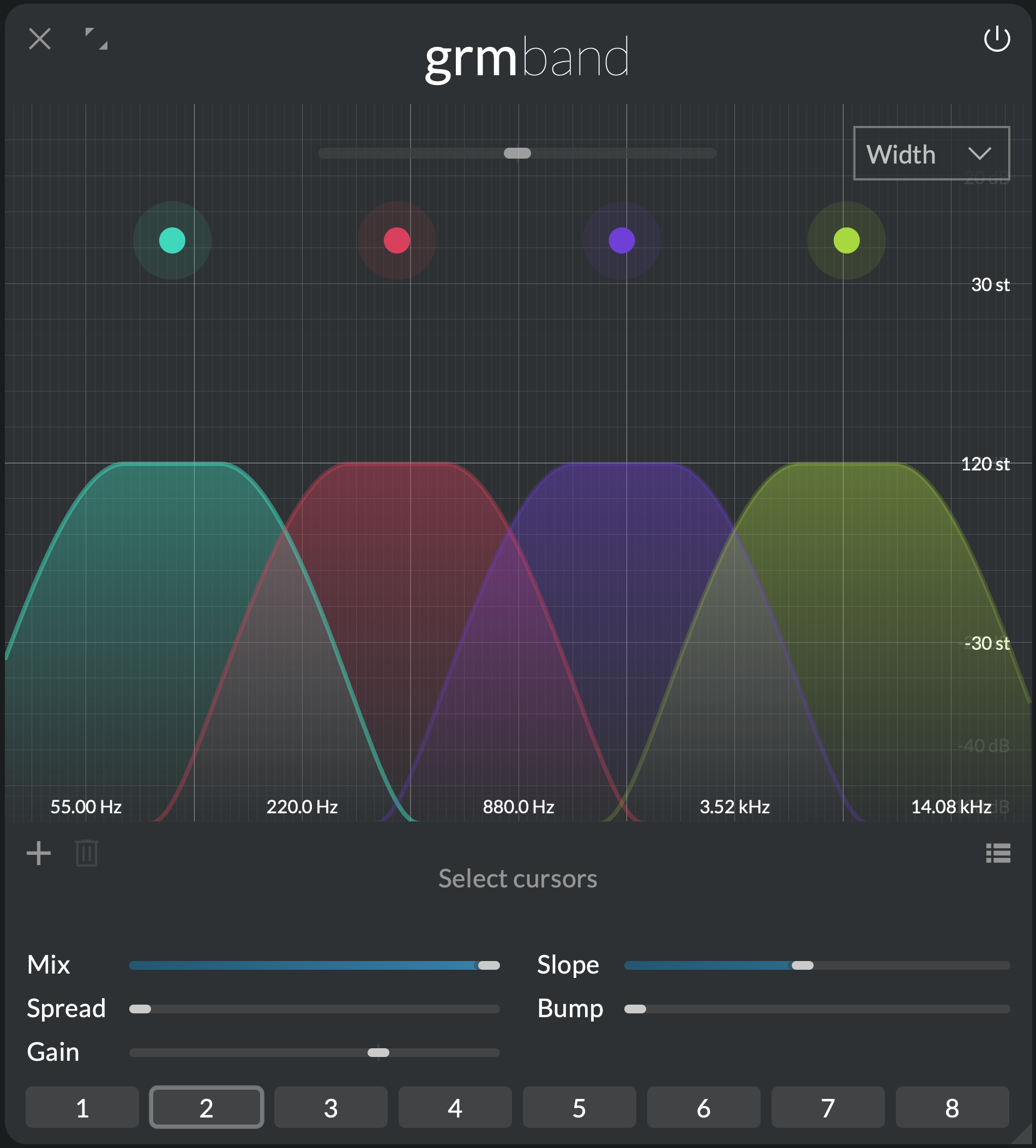Image resolution: width=1036 pixels, height=1148 pixels.
Task: Select the red band cursor dot
Action: [397, 240]
